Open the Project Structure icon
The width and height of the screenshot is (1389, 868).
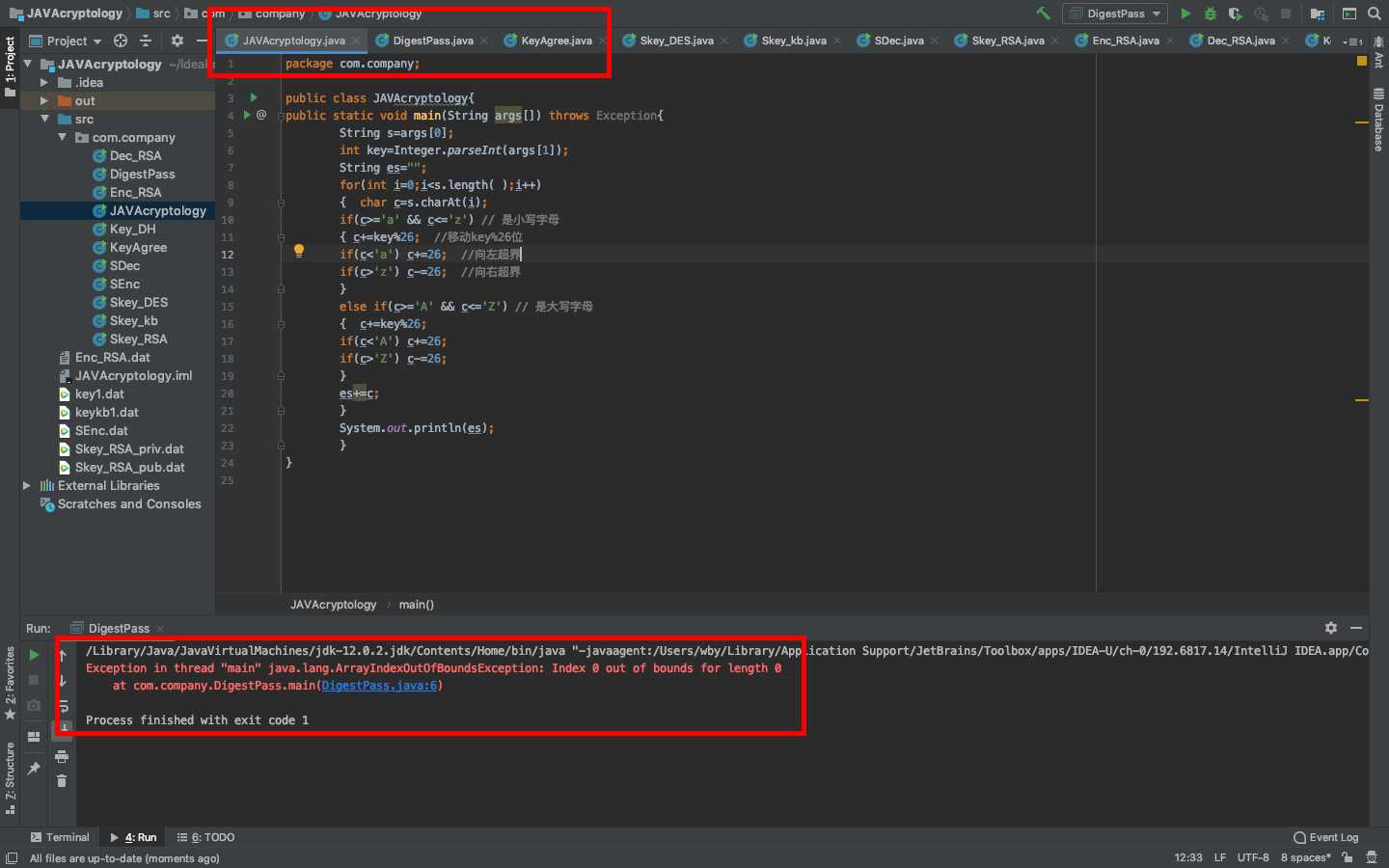[x=1318, y=14]
